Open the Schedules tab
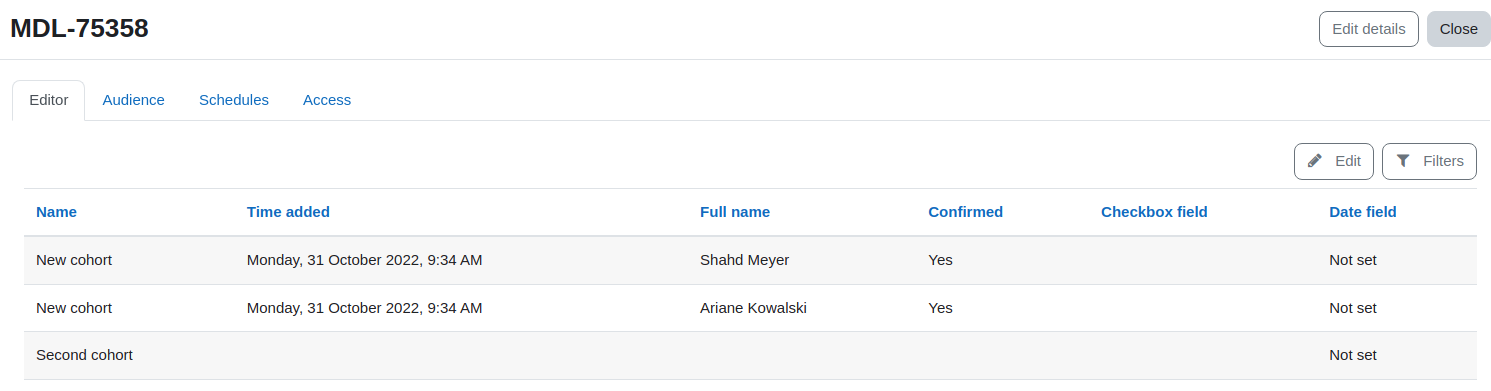Screen dimensions: 1491x391 tap(234, 100)
